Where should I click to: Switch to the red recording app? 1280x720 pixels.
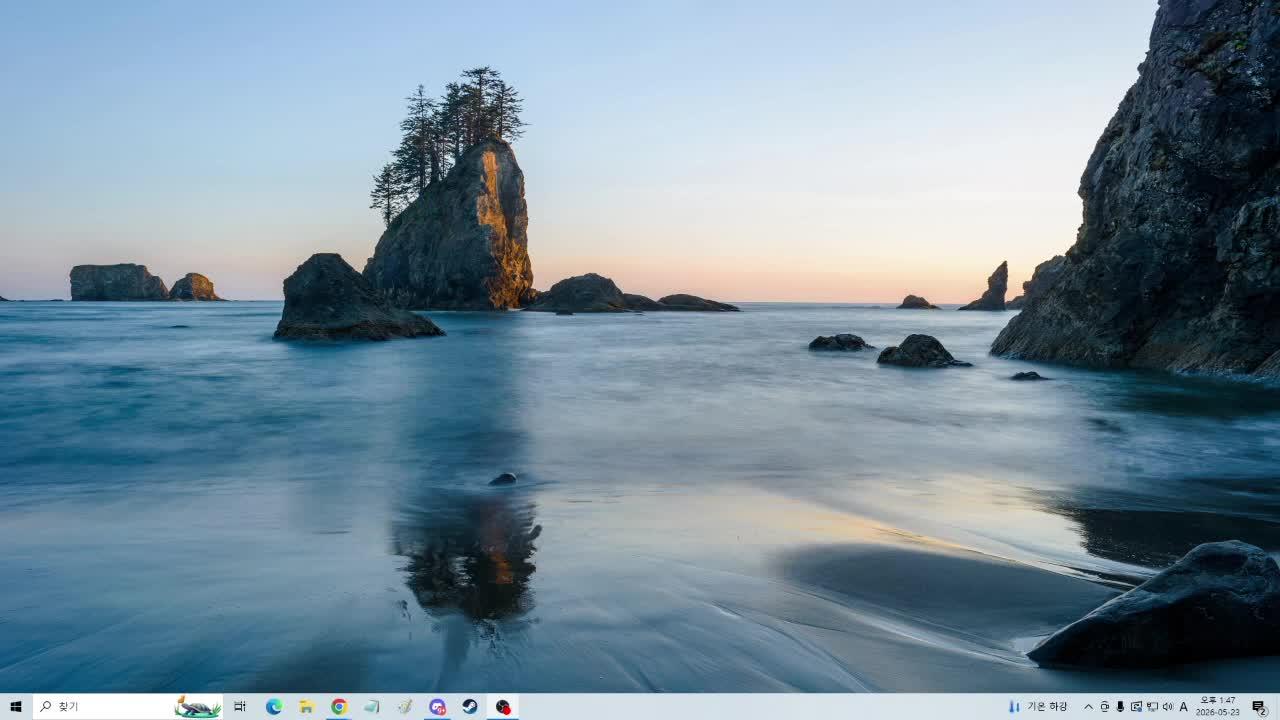pos(503,706)
